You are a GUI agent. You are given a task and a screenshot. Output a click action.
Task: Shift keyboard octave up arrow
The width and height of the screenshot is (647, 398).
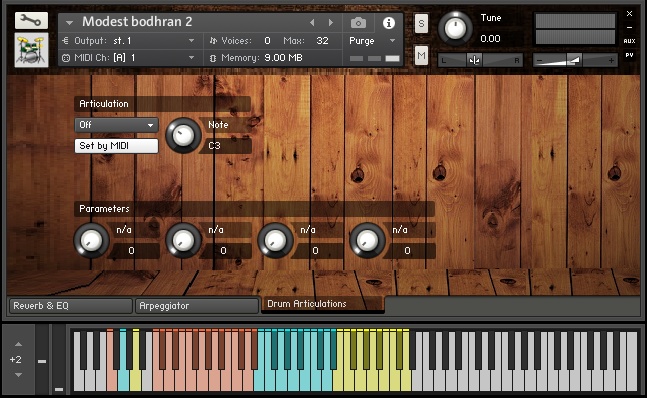[18, 344]
